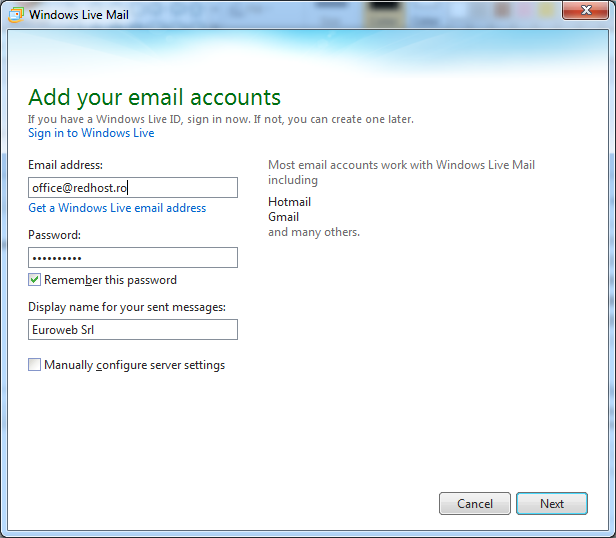Click the 'Display name for your sent messages' label
The image size is (616, 538).
[x=127, y=307]
